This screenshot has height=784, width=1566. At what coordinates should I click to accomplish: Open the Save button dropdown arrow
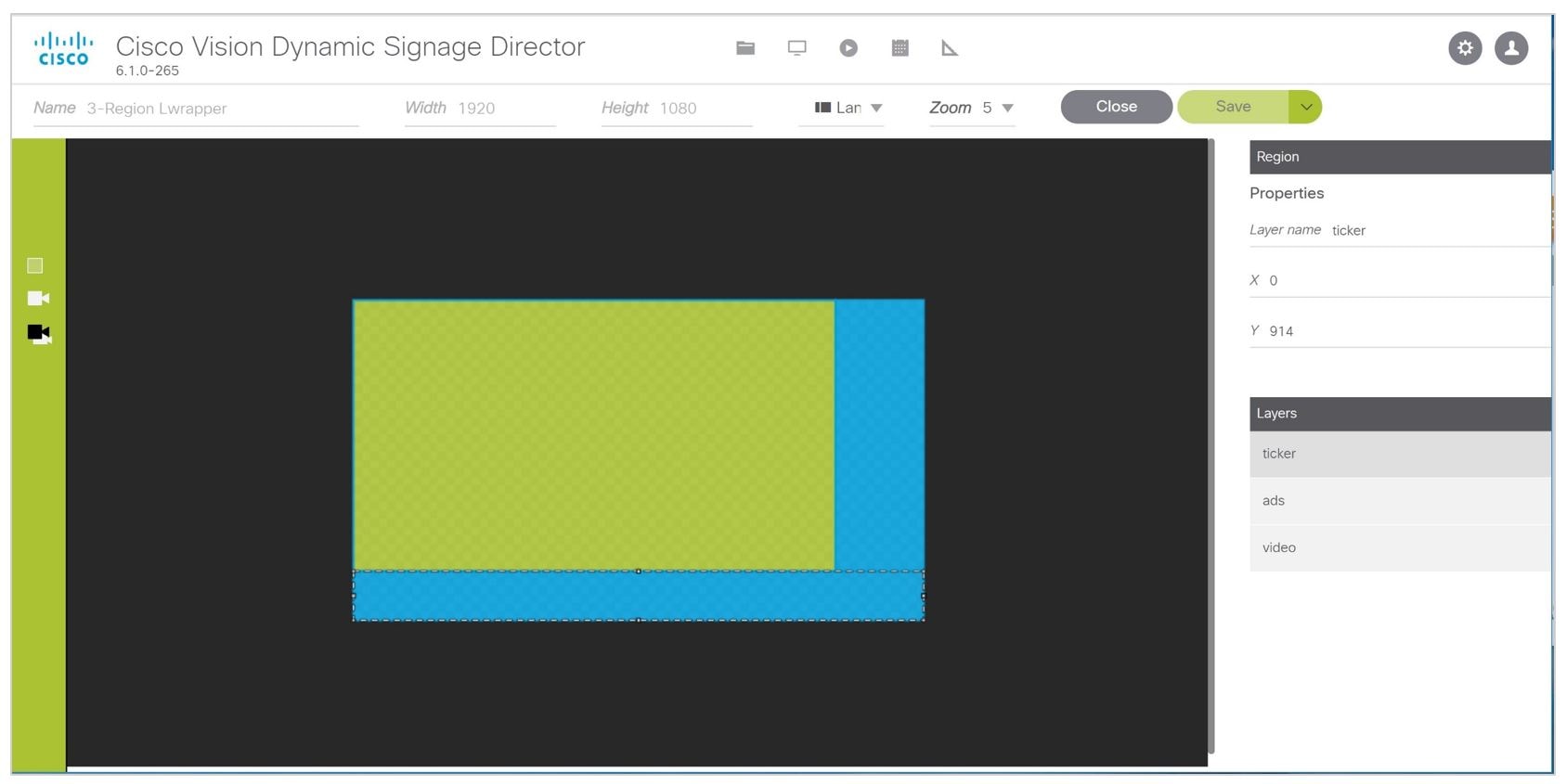tap(1305, 107)
